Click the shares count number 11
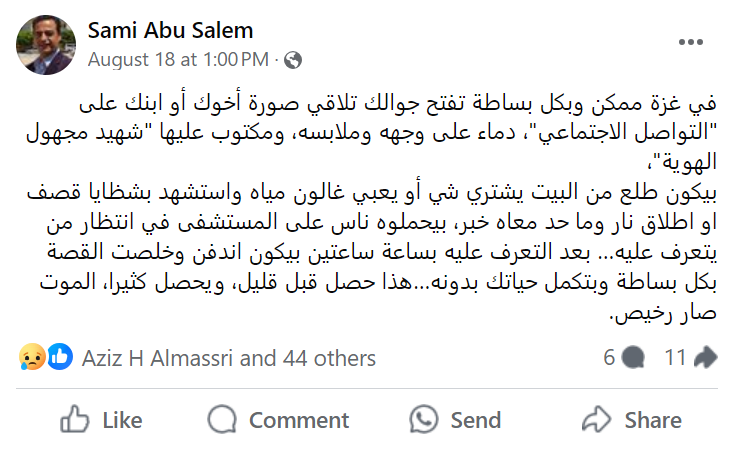This screenshot has height=449, width=736. 675,358
